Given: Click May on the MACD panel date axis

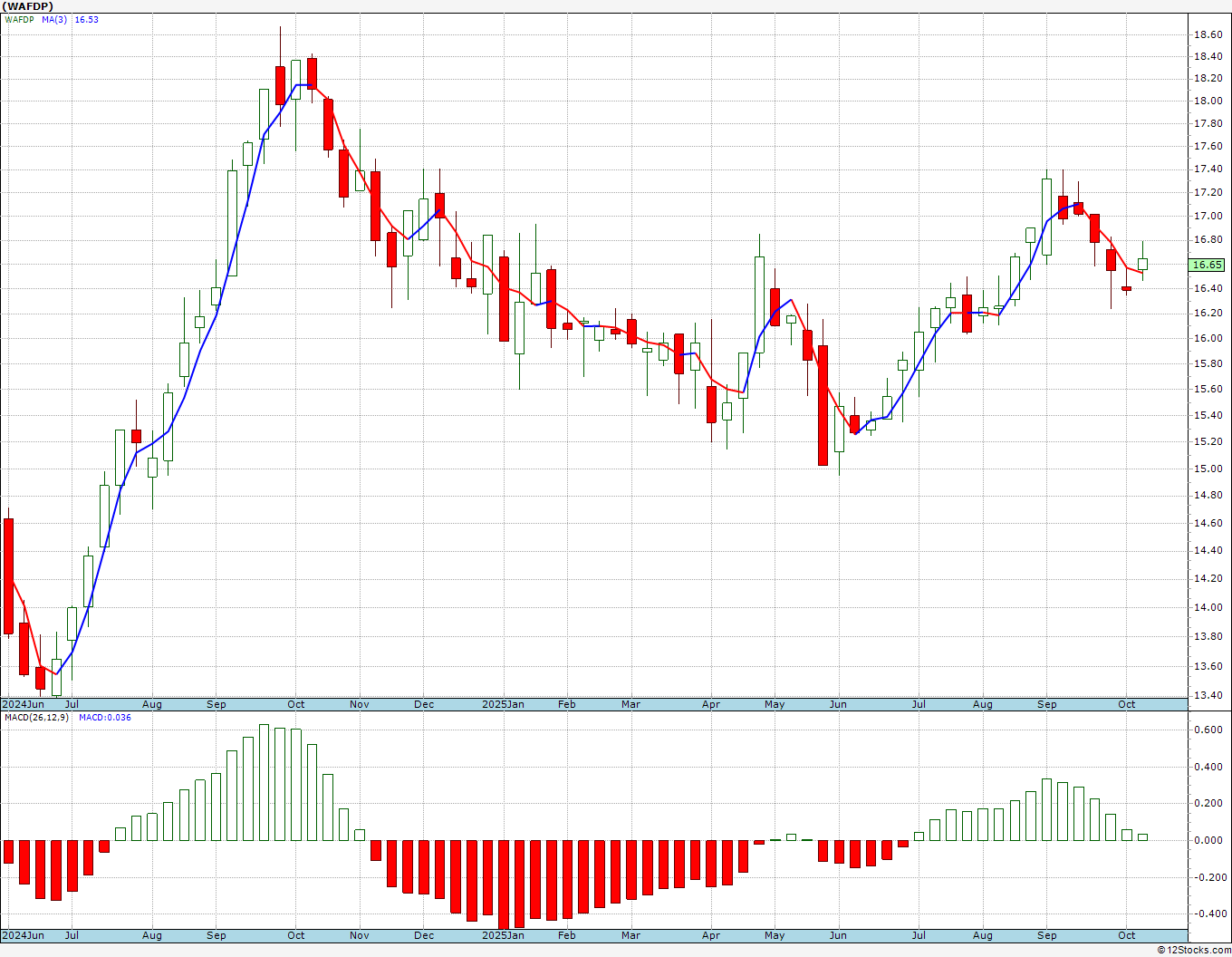Looking at the screenshot, I should pyautogui.click(x=775, y=935).
